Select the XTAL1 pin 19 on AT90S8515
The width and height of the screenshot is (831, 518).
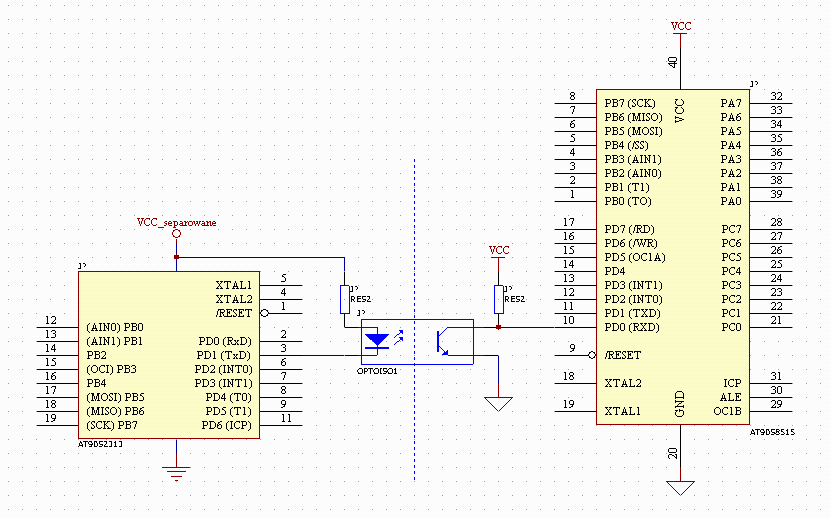click(x=622, y=411)
